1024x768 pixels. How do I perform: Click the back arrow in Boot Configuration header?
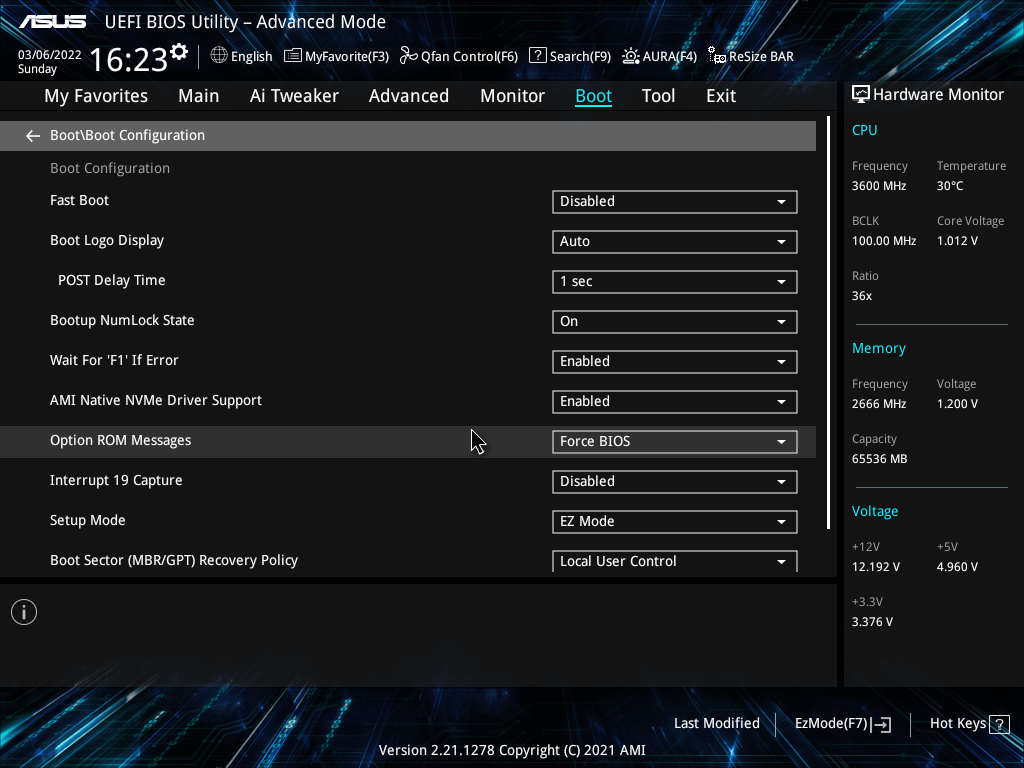[33, 136]
